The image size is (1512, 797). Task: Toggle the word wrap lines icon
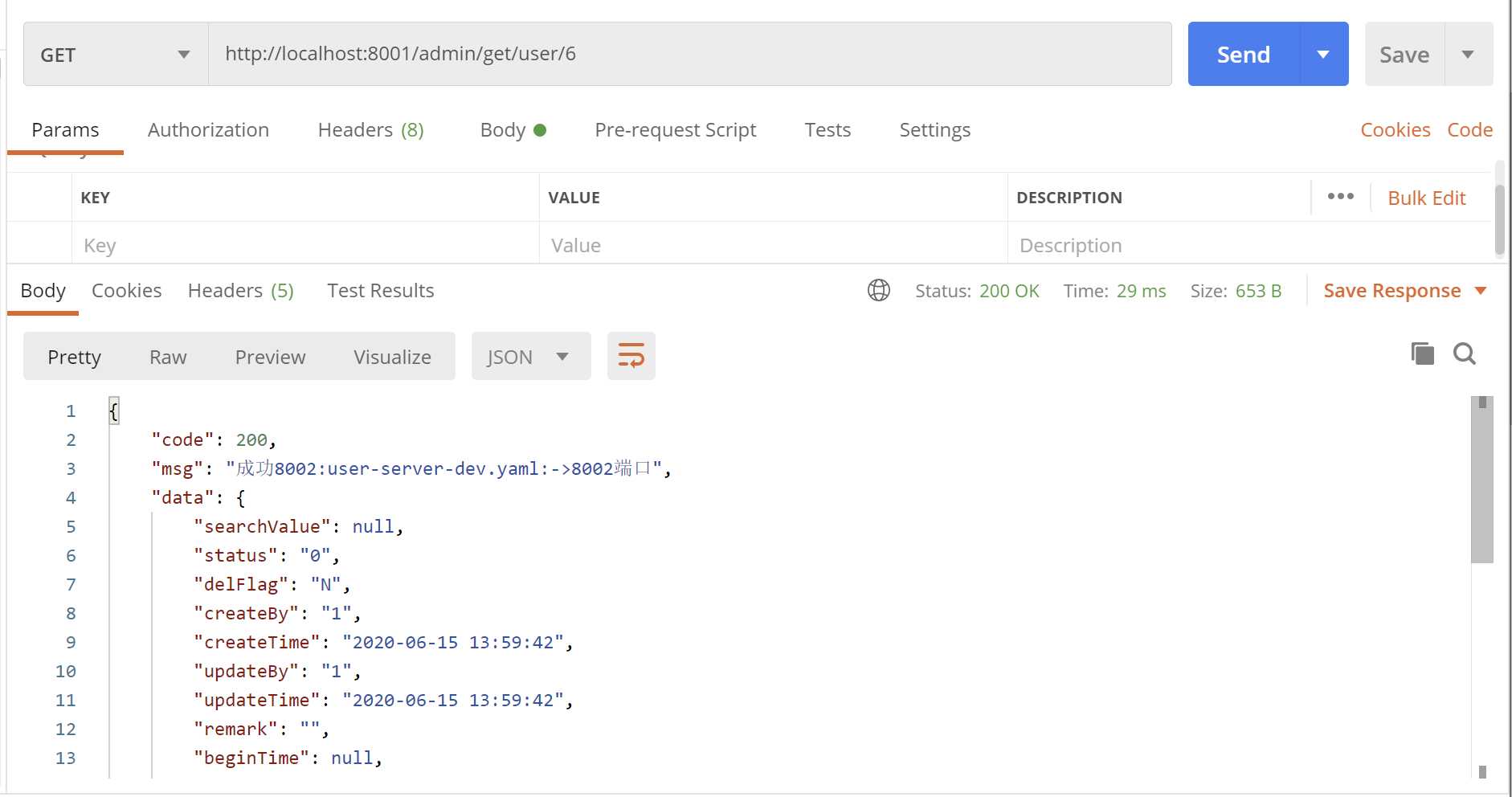tap(631, 356)
